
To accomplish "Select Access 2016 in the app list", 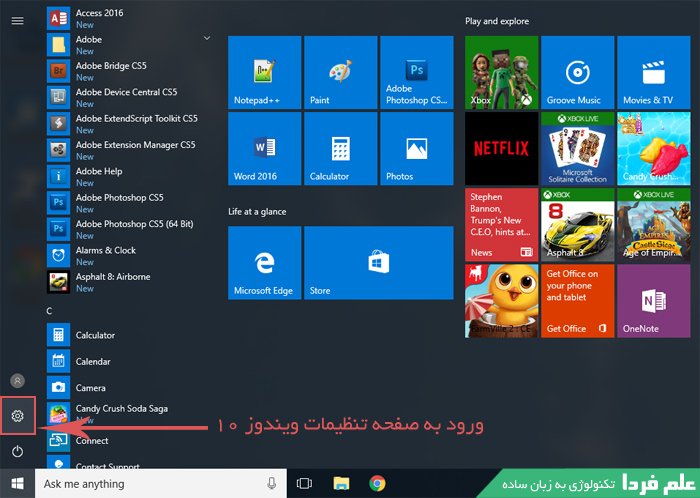I will [100, 18].
